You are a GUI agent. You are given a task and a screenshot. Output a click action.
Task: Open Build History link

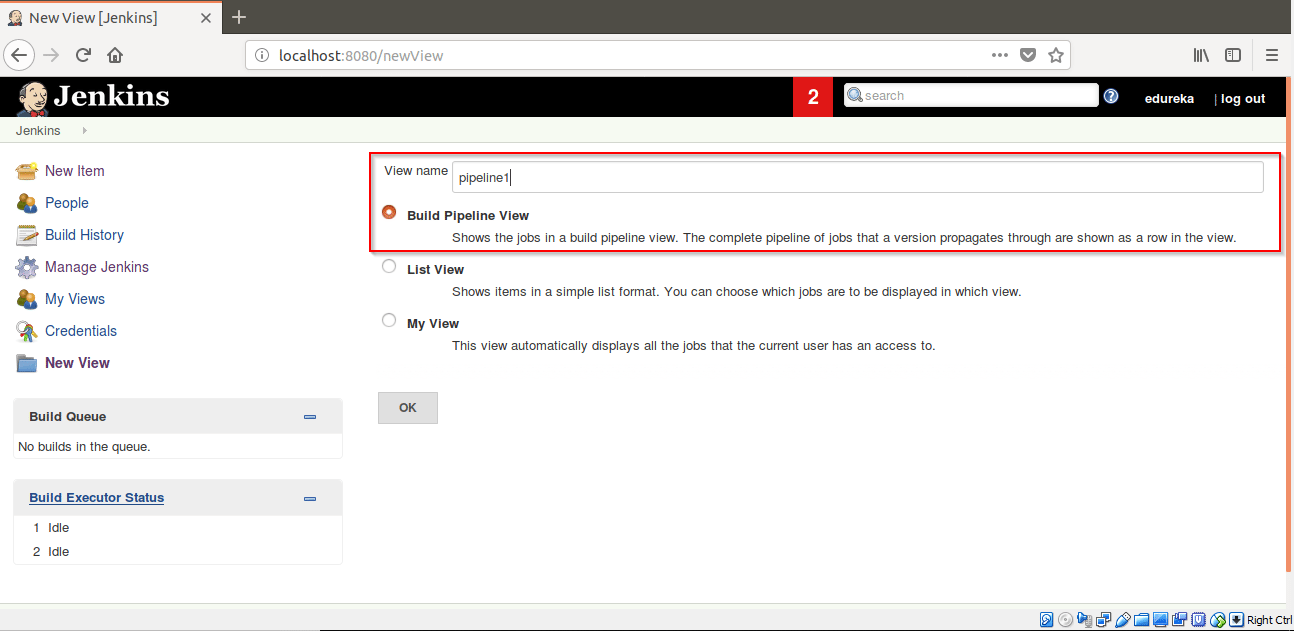click(x=85, y=235)
